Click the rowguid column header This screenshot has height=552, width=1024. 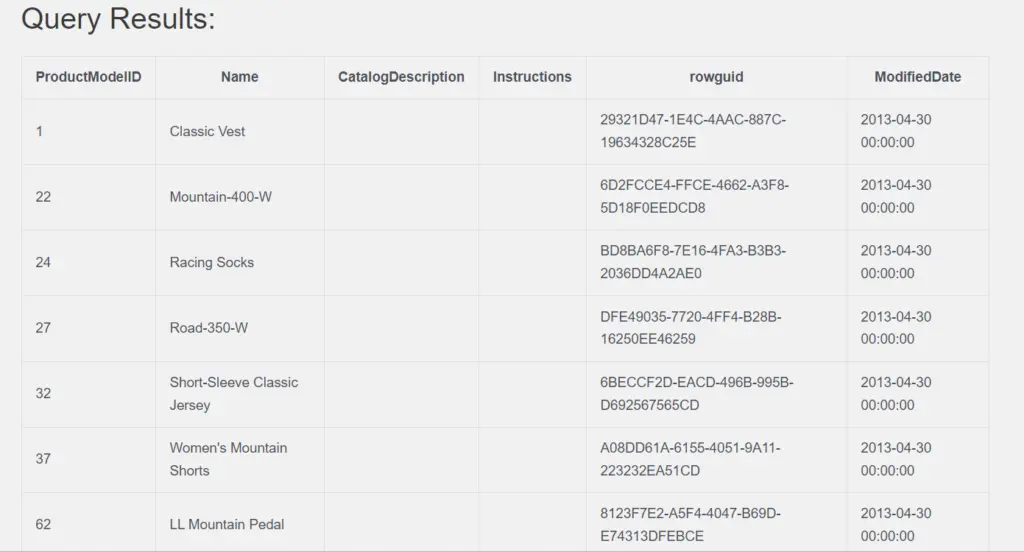coord(716,77)
